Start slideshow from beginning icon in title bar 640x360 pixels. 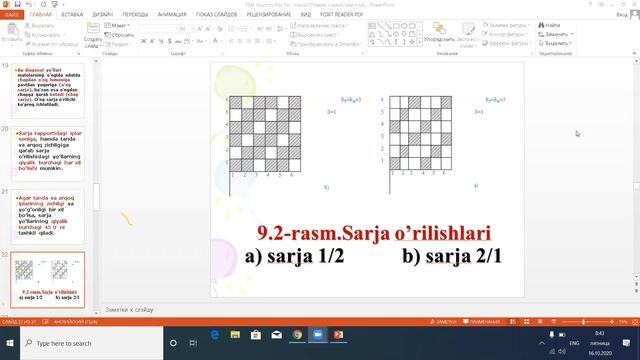point(55,4)
